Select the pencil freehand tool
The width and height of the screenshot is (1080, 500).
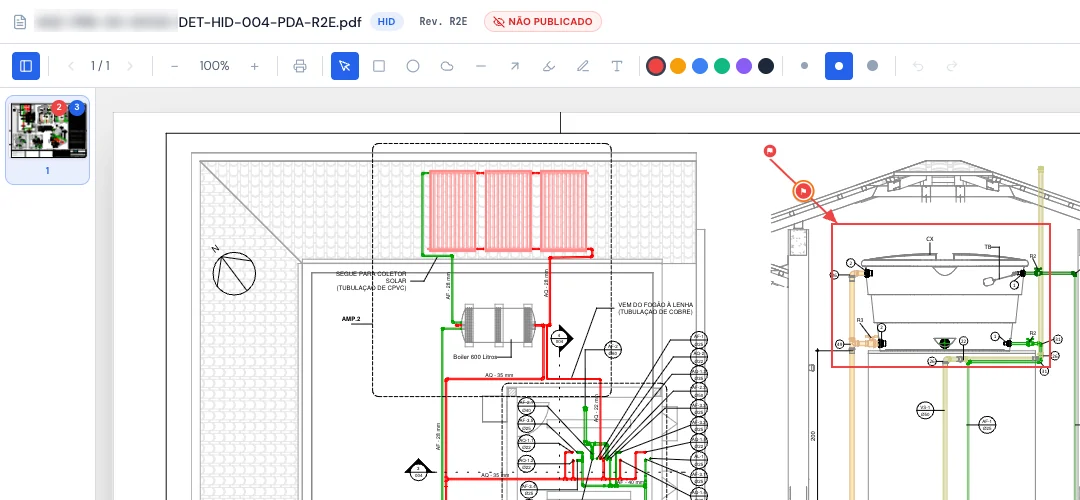583,66
